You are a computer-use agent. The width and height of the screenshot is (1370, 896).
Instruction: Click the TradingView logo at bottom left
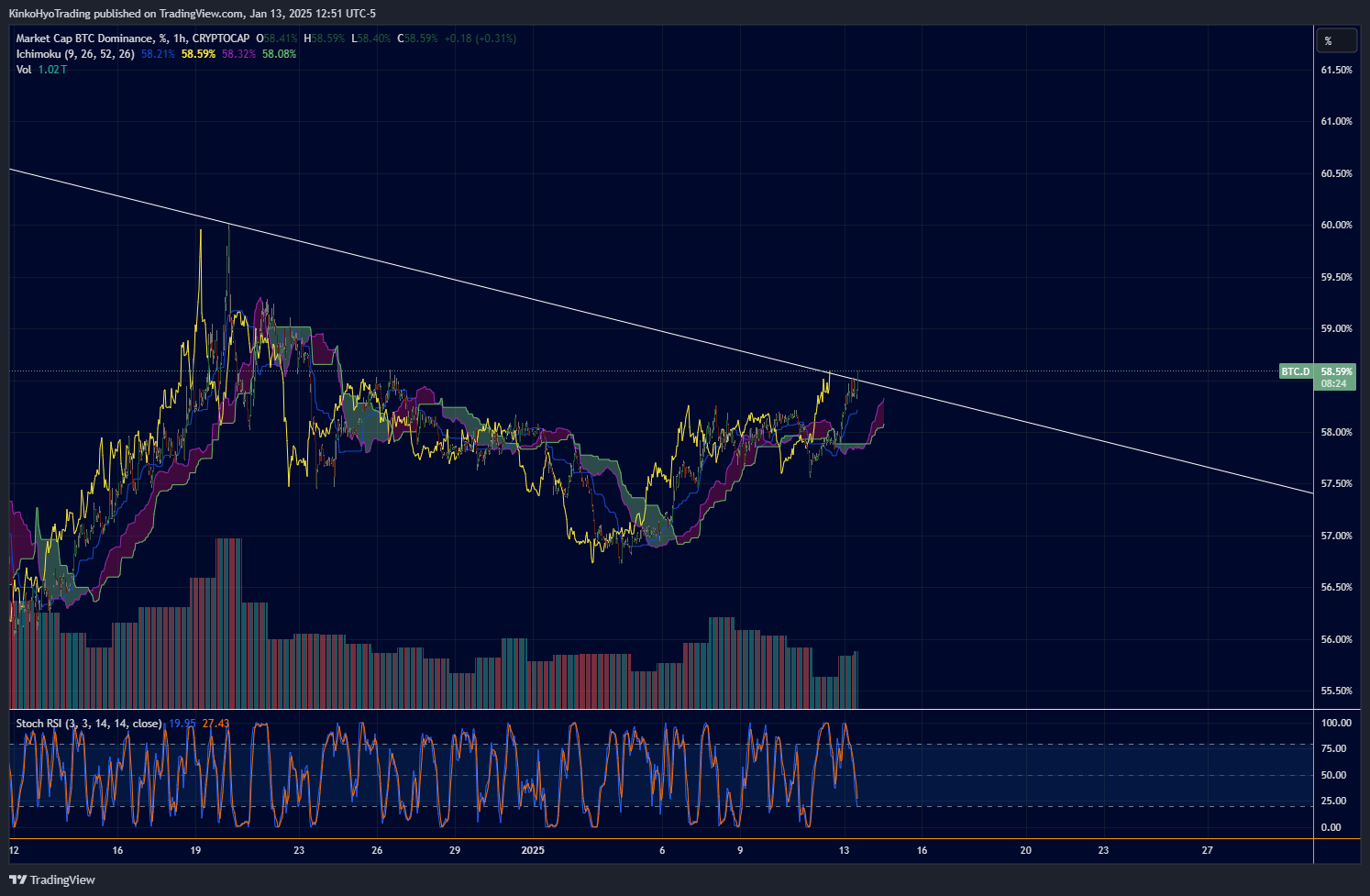click(x=52, y=879)
